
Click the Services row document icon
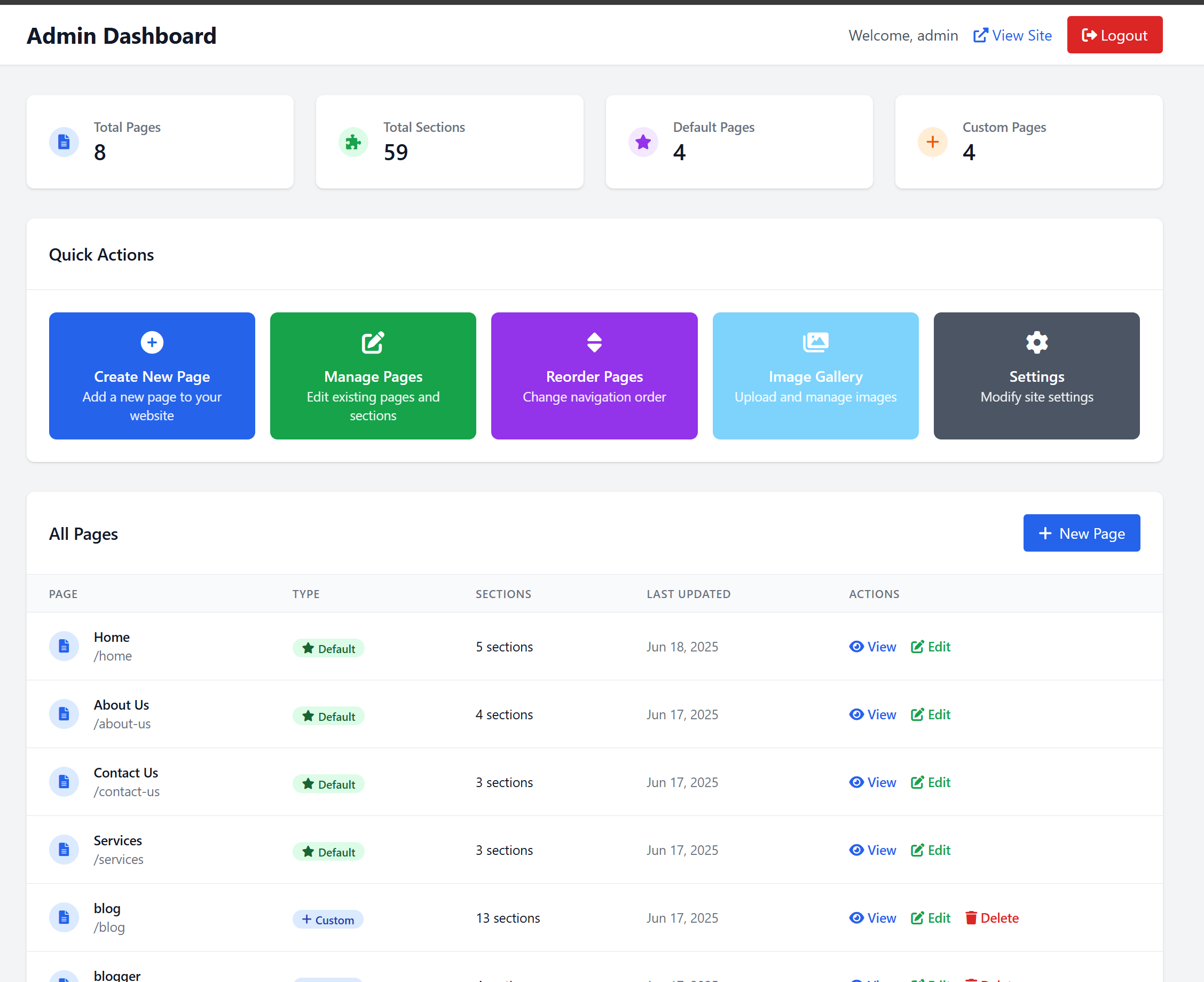tap(64, 850)
